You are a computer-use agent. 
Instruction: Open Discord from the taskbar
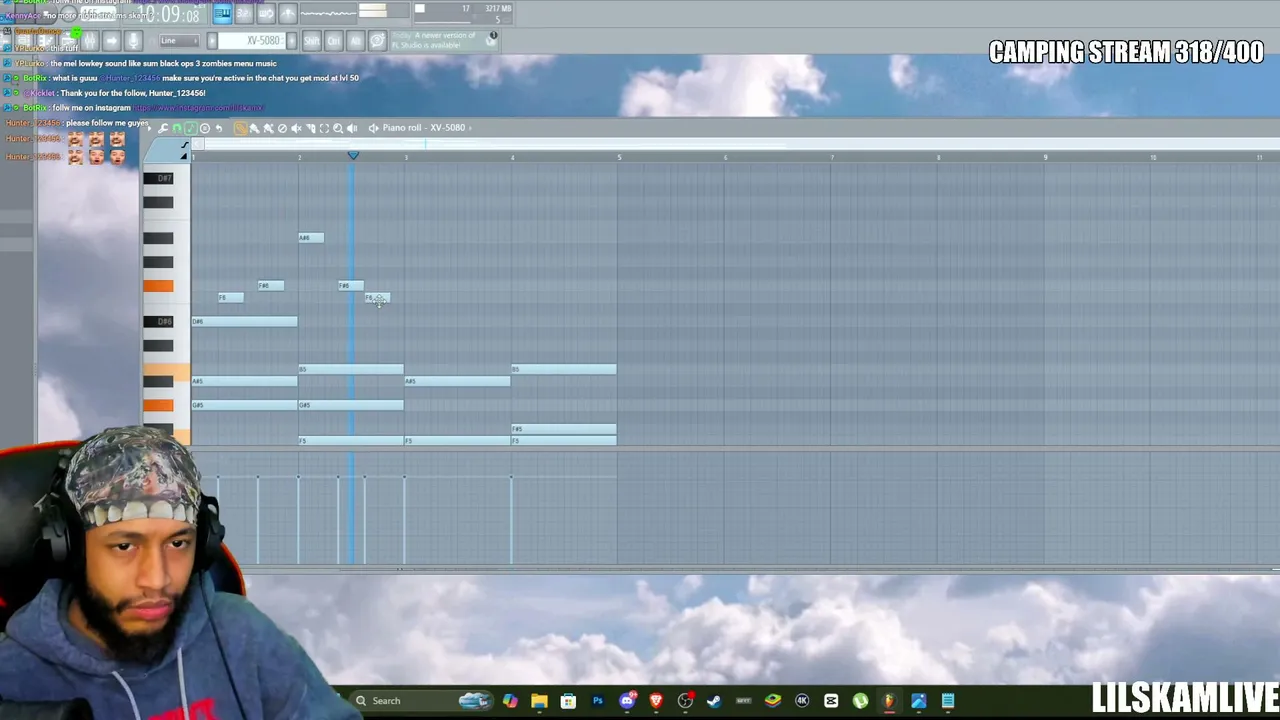[x=627, y=701]
